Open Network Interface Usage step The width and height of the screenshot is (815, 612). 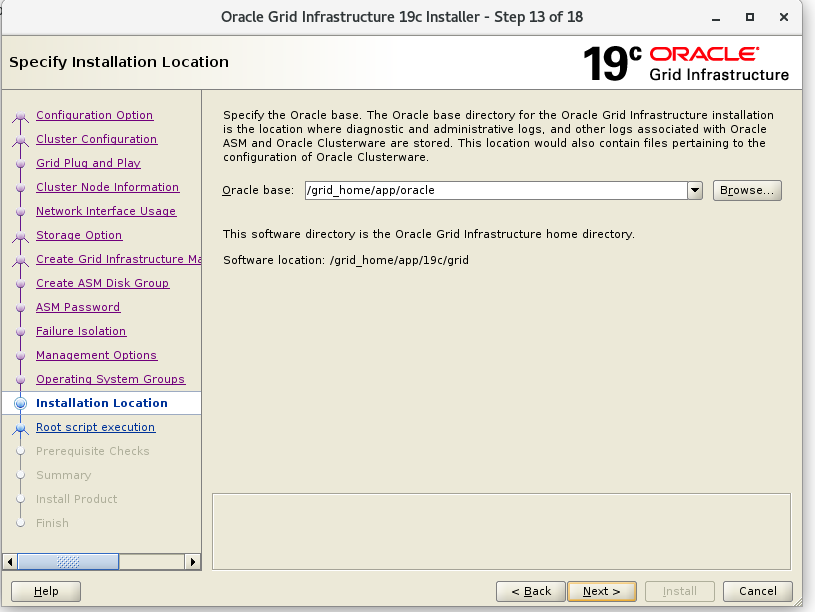coord(106,211)
